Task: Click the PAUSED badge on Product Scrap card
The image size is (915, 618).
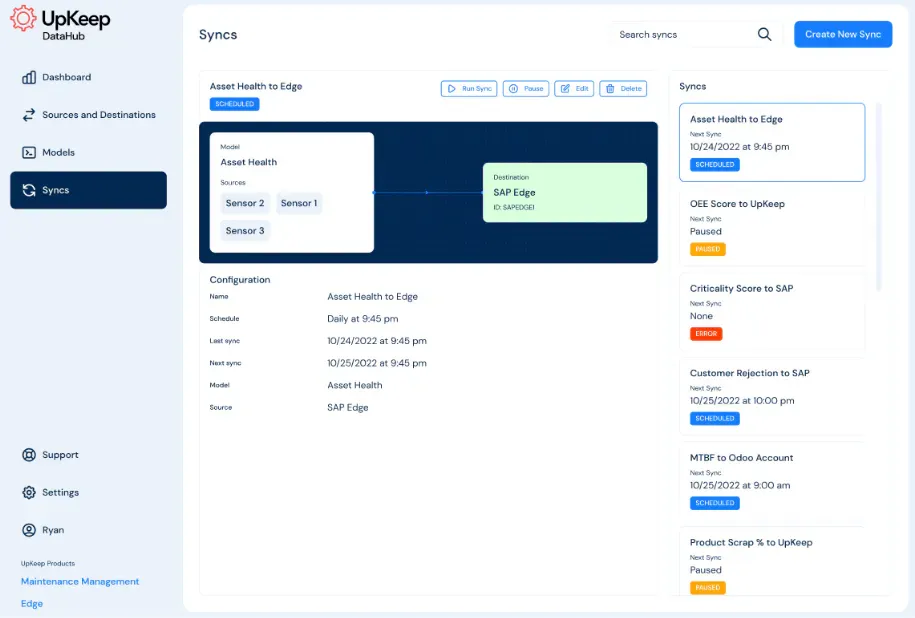Action: tap(708, 588)
